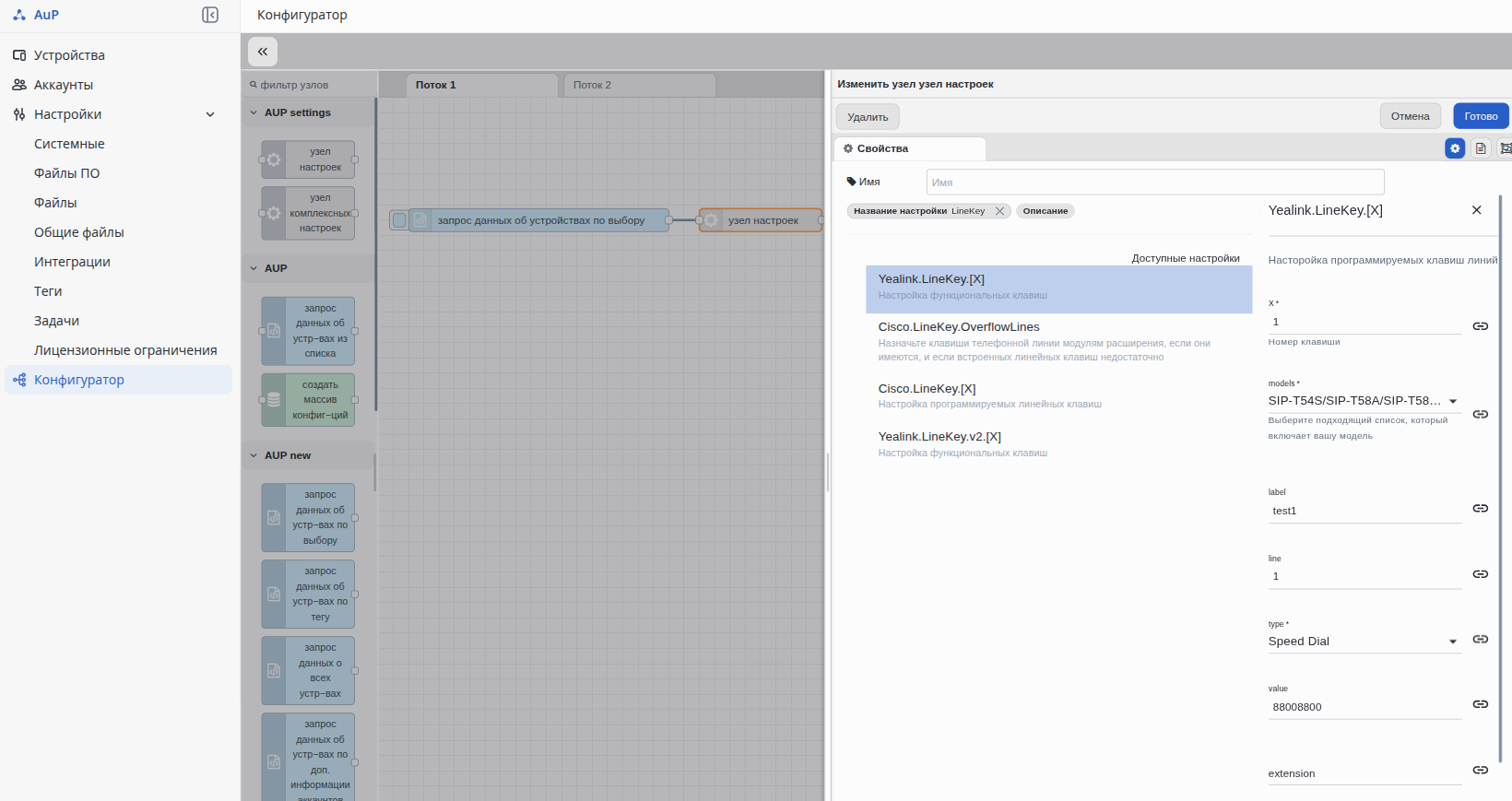1512x801 pixels.
Task: Edit x field key number
Action: pos(1364,322)
